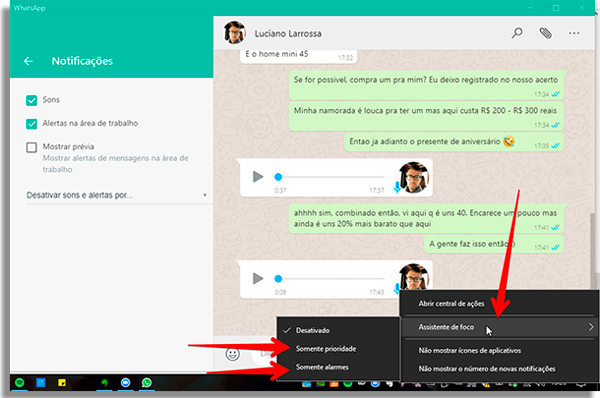The image size is (600, 398).
Task: Open the attach paperclip menu
Action: coord(545,33)
